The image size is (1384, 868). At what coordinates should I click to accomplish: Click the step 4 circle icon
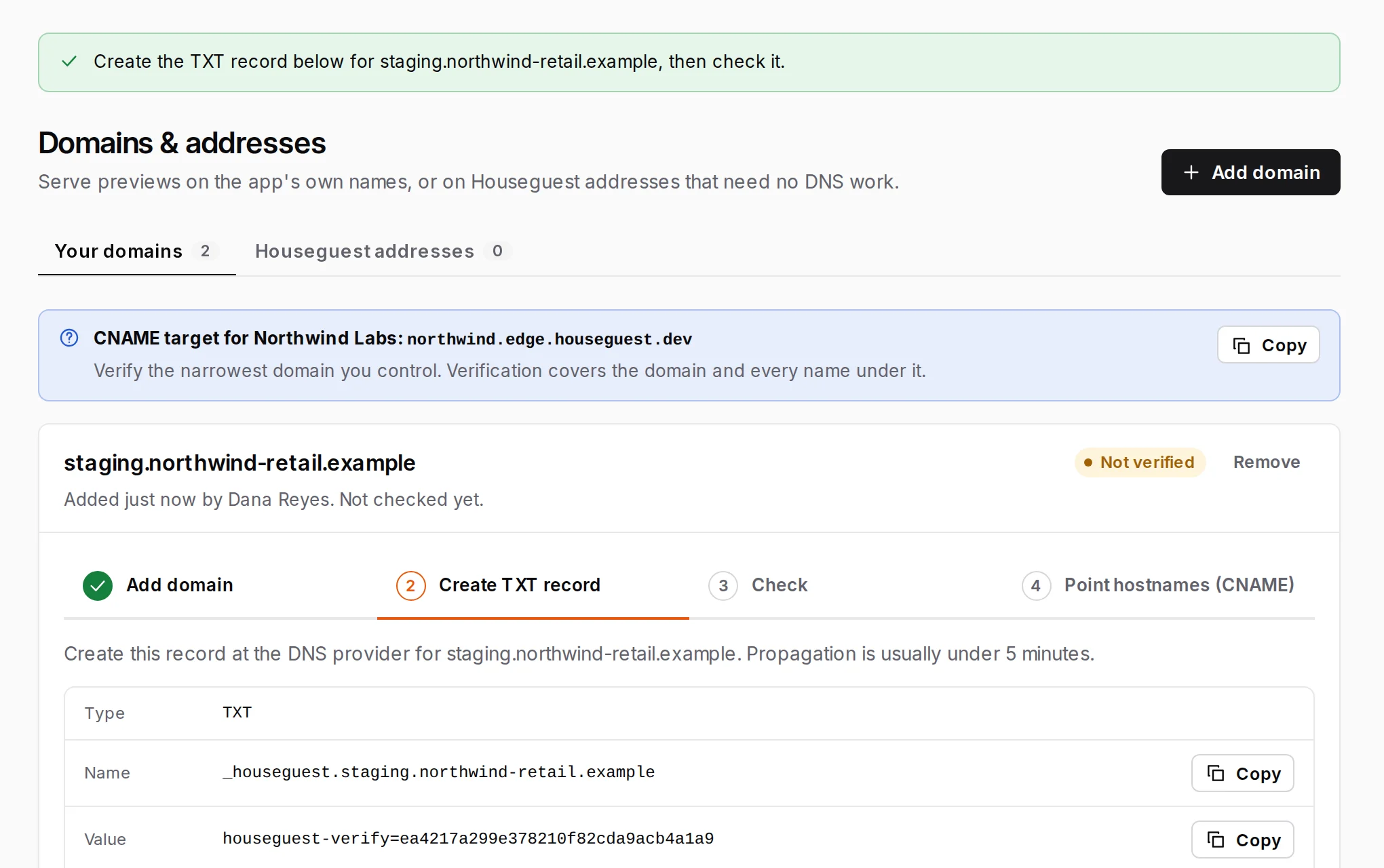[x=1036, y=586]
